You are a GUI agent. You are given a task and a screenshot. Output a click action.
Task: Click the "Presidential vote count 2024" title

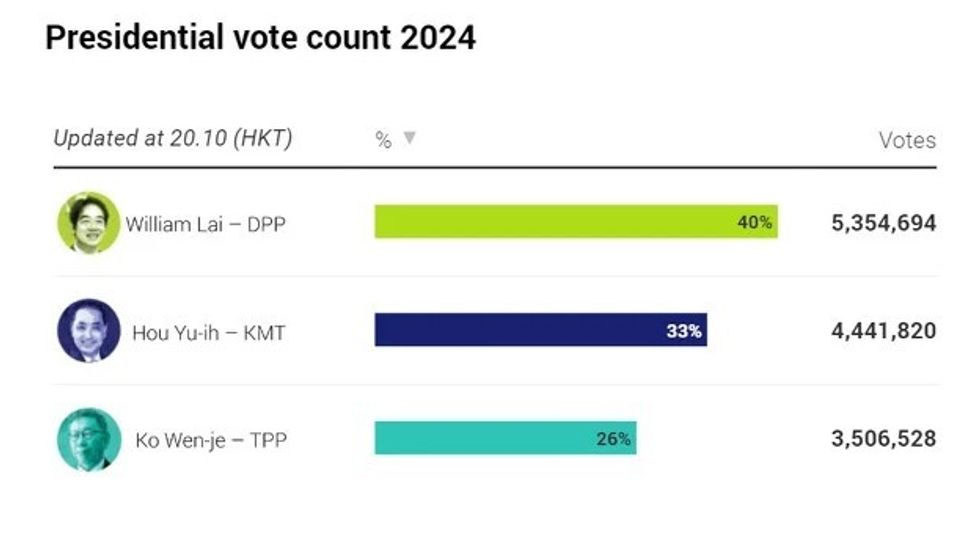260,38
